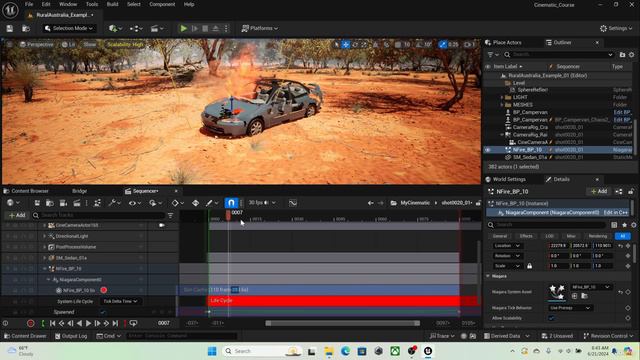Screen dimensions: 640x360
Task: Open the Edit menu
Action: click(46, 4)
